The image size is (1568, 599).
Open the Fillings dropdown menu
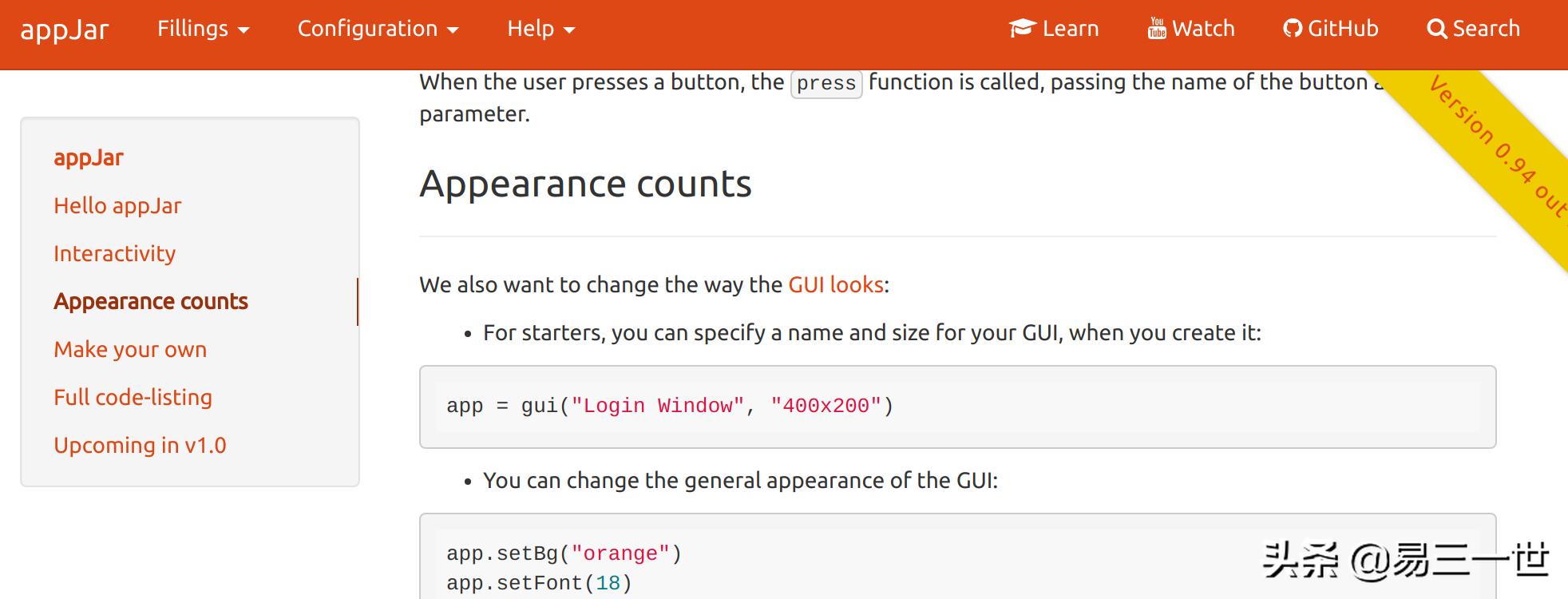(x=203, y=29)
